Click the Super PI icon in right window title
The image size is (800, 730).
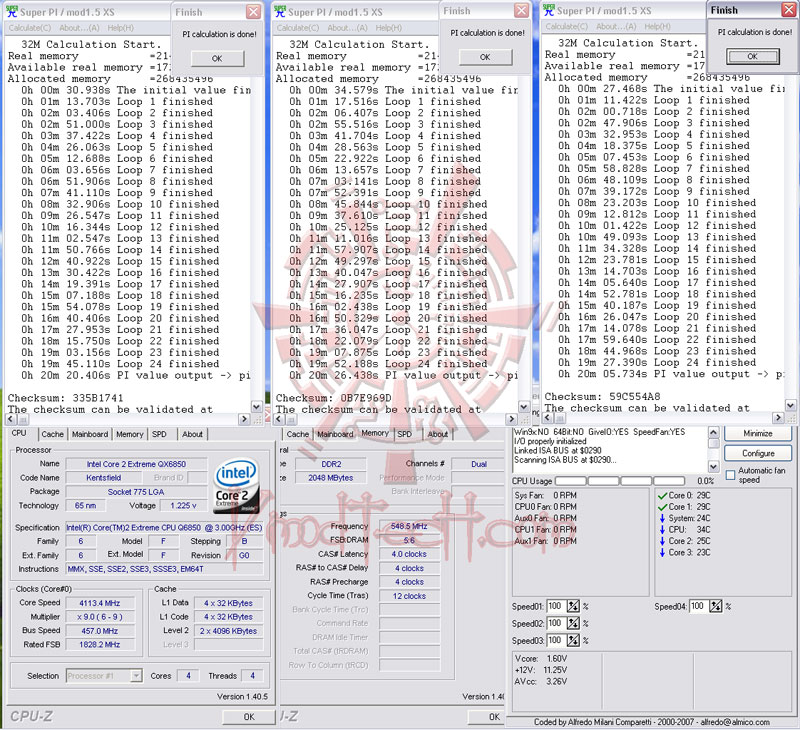click(x=549, y=10)
